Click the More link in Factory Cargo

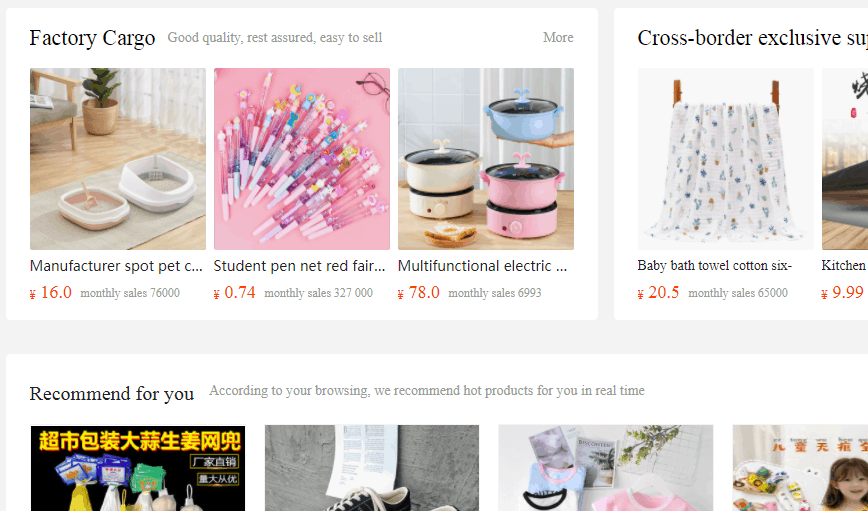558,38
